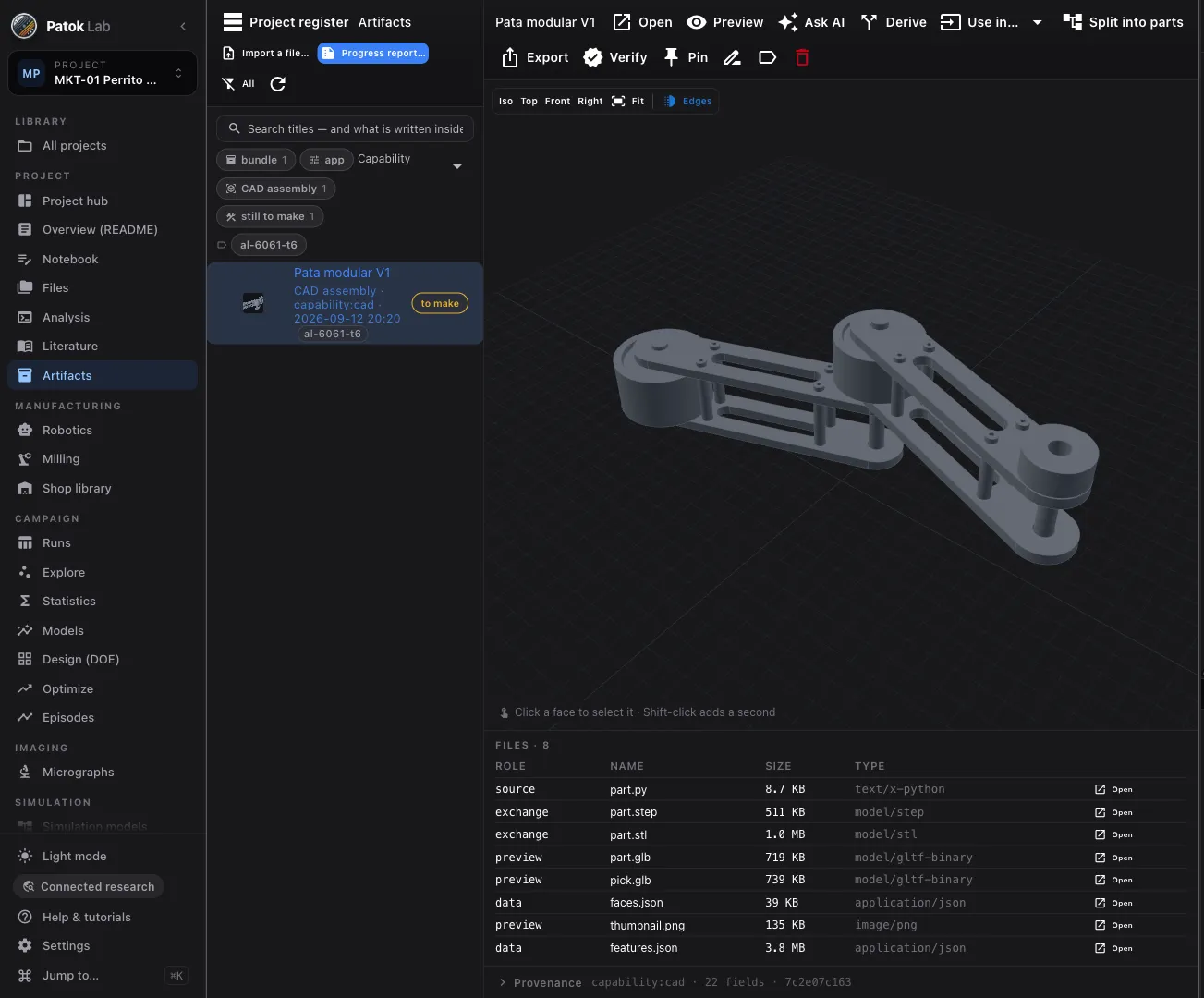This screenshot has width=1204, height=998.
Task: Click the Models chart icon
Action: (25, 631)
